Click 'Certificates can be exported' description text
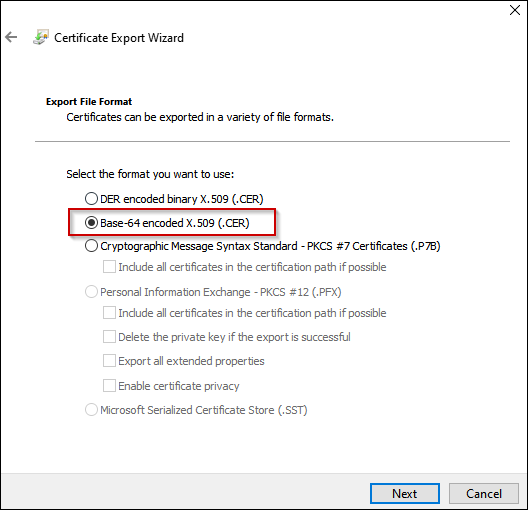 pyautogui.click(x=200, y=117)
